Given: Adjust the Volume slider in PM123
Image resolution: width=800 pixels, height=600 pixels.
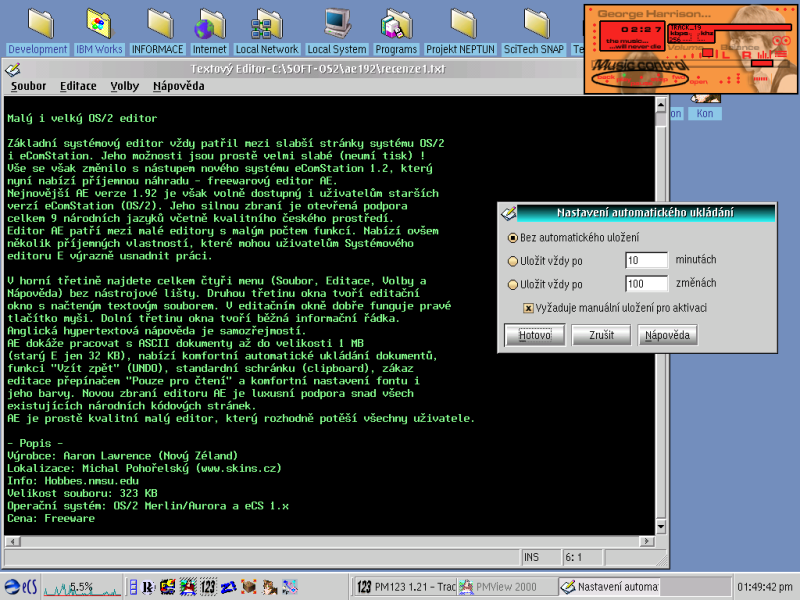Looking at the screenshot, I should click(707, 52).
